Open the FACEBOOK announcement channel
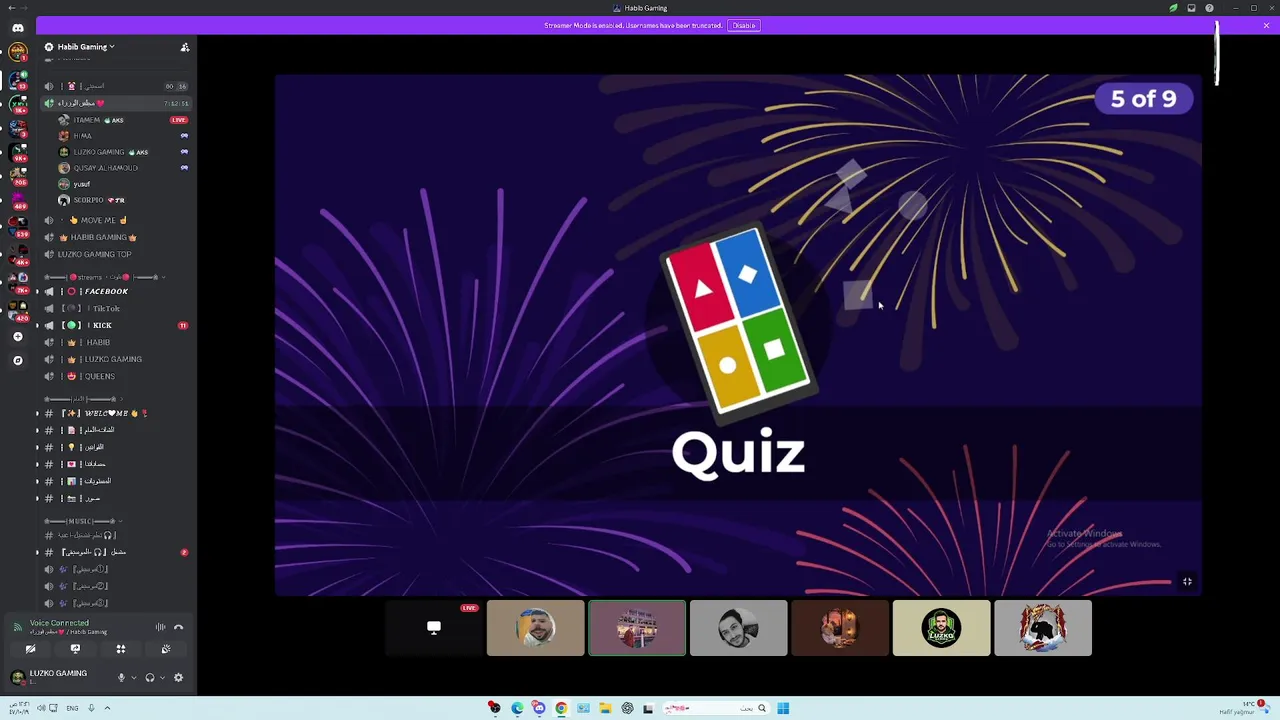 coord(104,291)
